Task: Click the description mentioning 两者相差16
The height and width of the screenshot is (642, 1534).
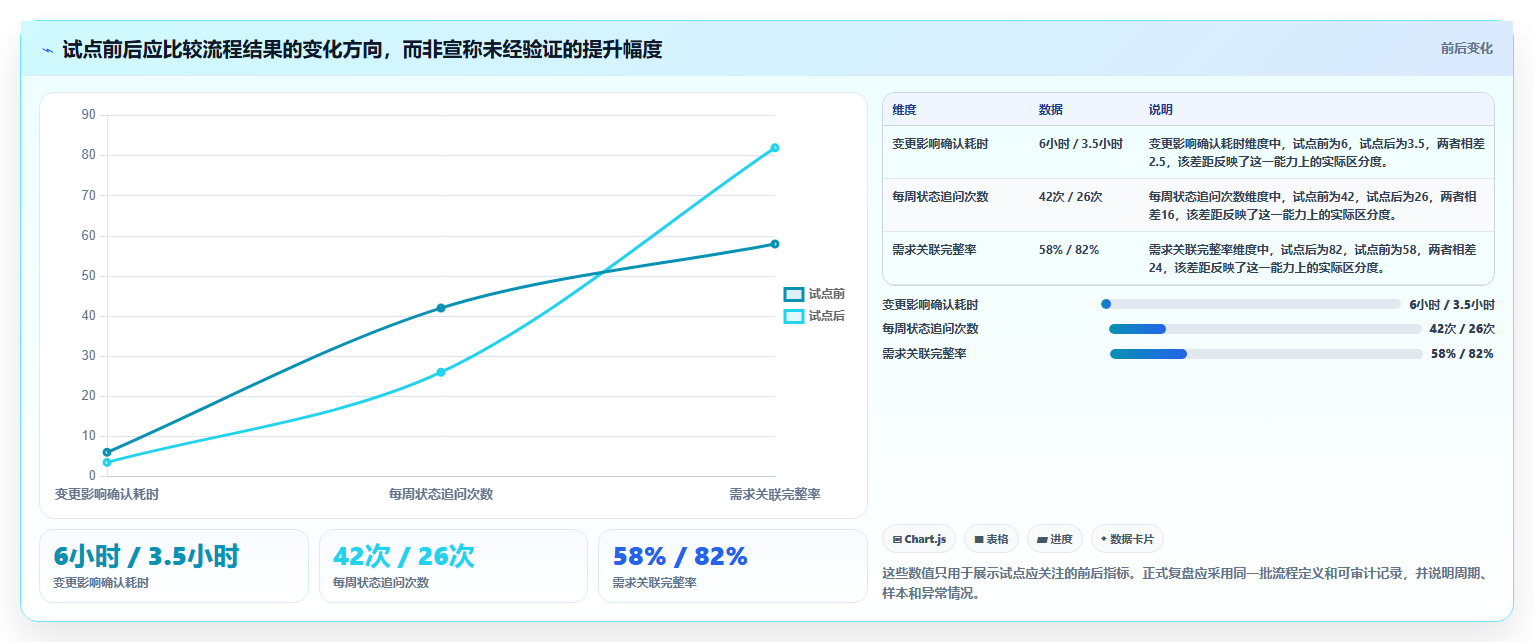Action: coord(1314,205)
